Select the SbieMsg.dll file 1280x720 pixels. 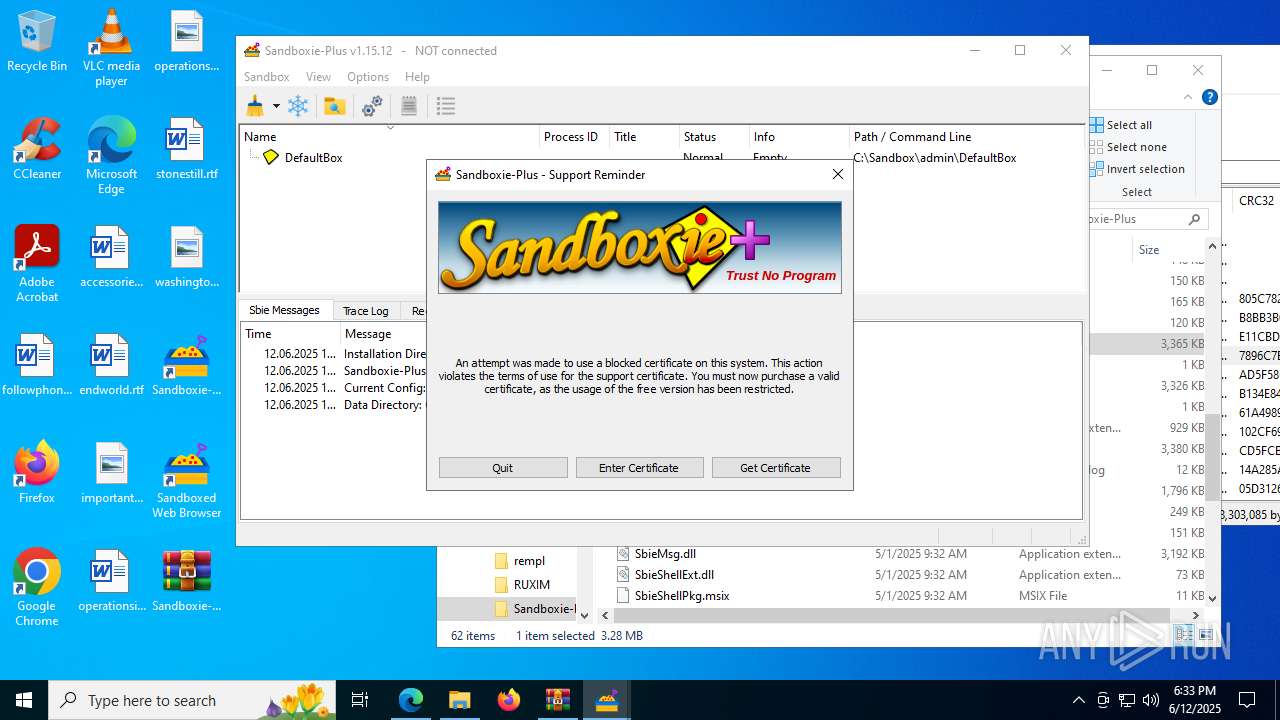coord(665,554)
